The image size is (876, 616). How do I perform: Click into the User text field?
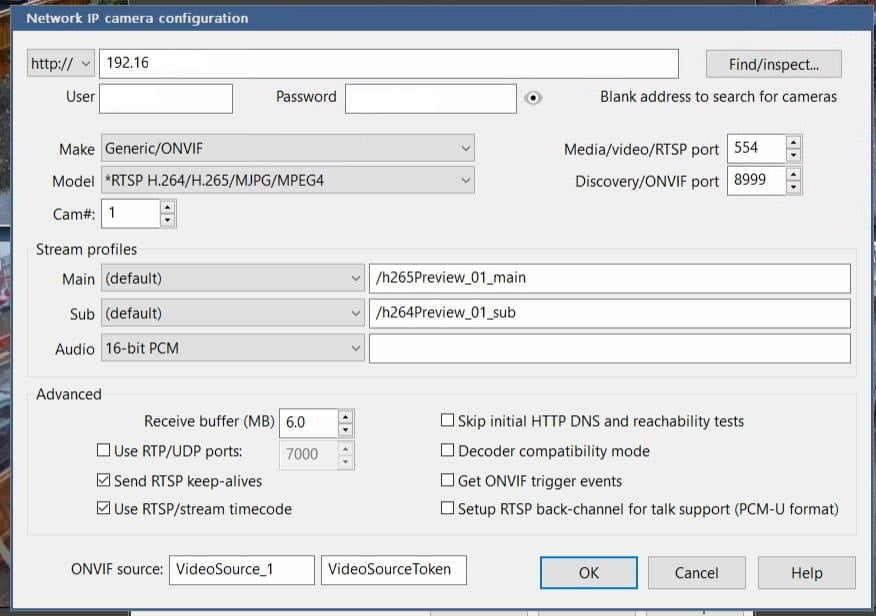[166, 98]
